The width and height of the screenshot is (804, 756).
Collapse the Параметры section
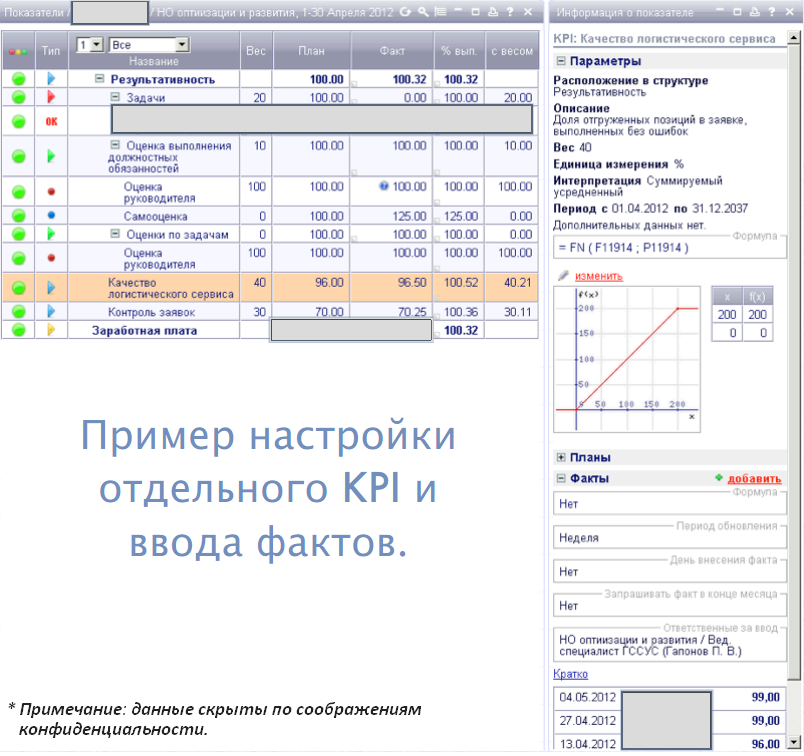click(x=561, y=61)
